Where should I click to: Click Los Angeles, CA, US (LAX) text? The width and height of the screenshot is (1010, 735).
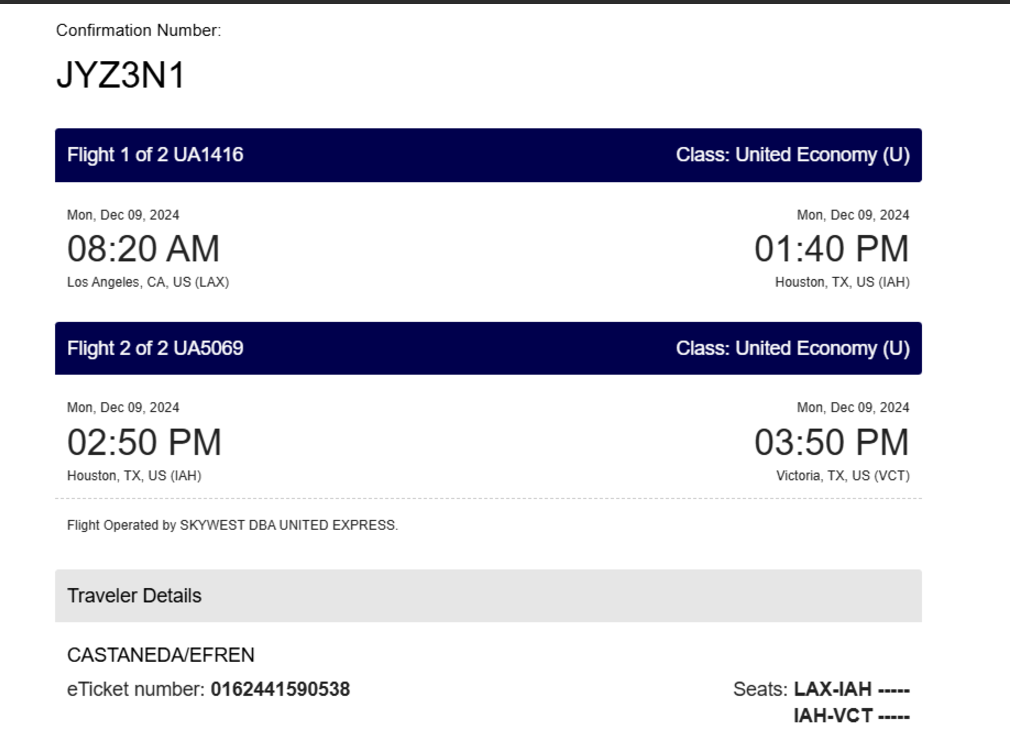click(x=148, y=282)
